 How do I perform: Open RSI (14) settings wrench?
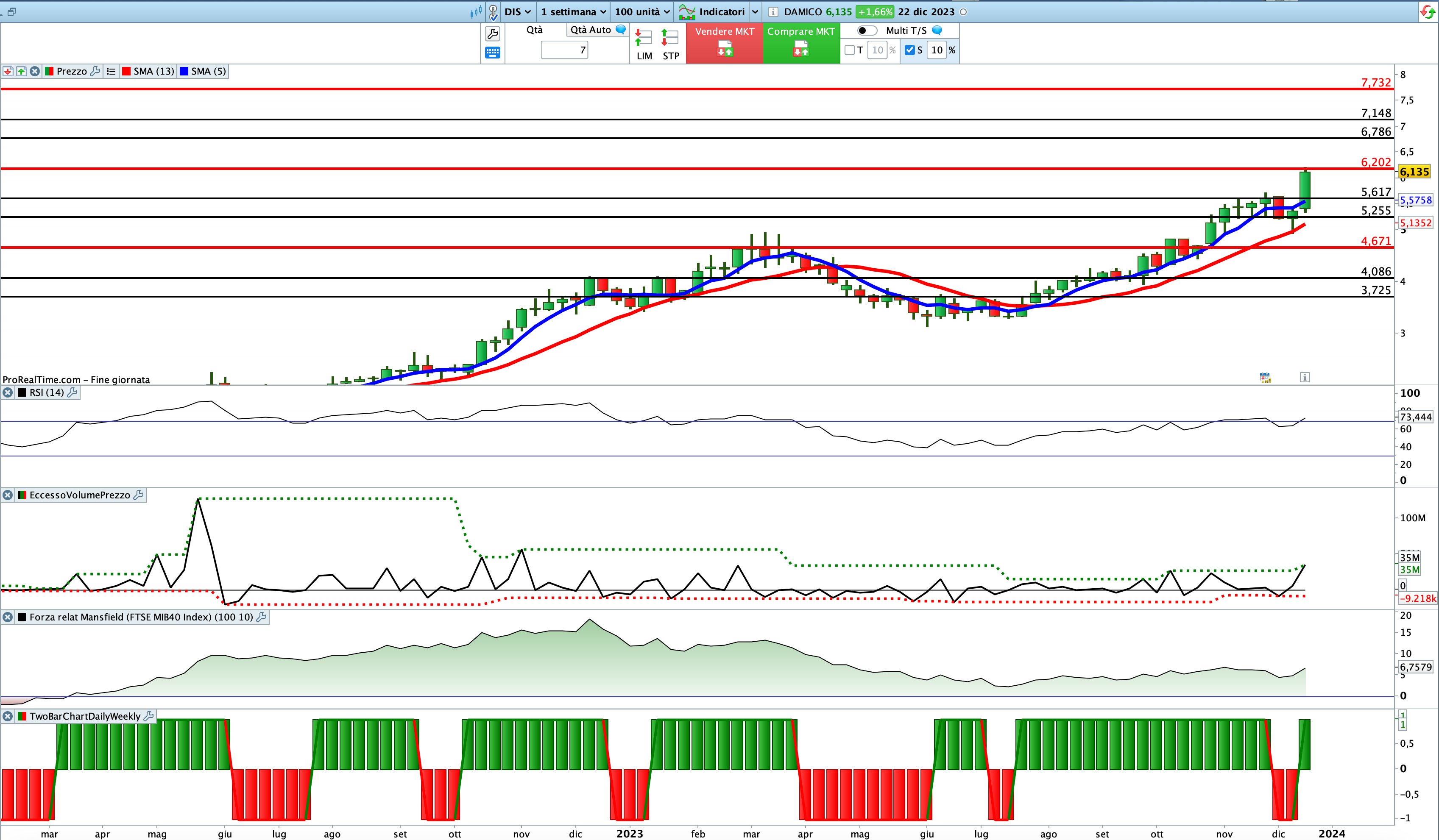point(73,392)
